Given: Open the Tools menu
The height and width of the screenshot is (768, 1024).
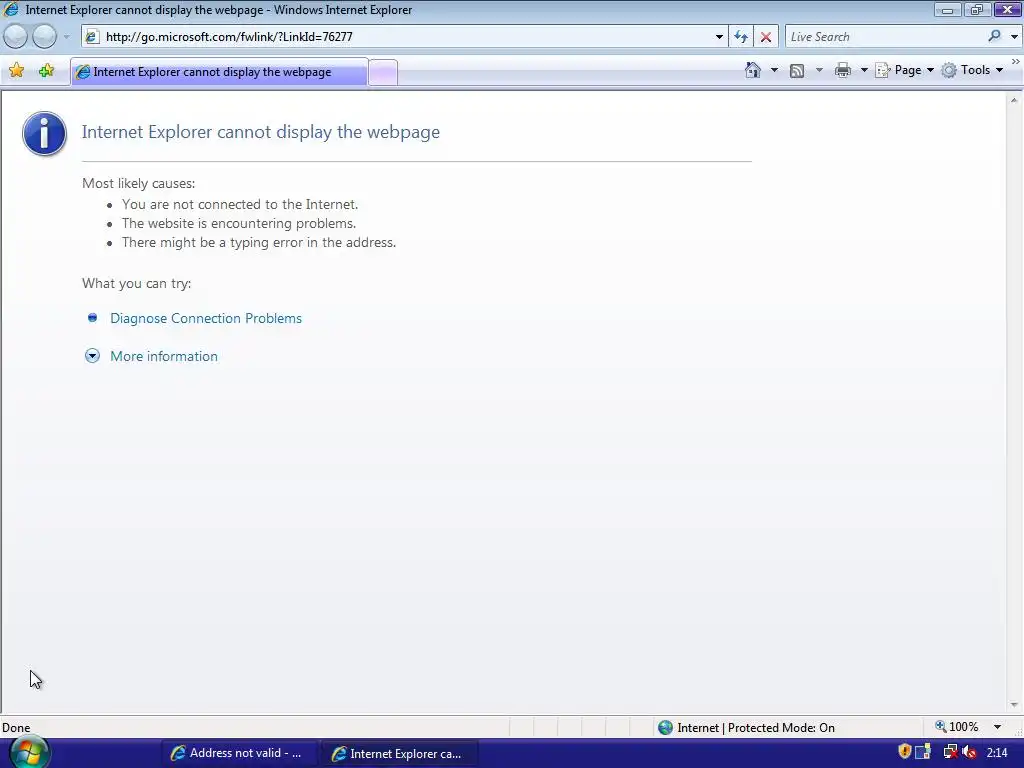Looking at the screenshot, I should pos(972,70).
